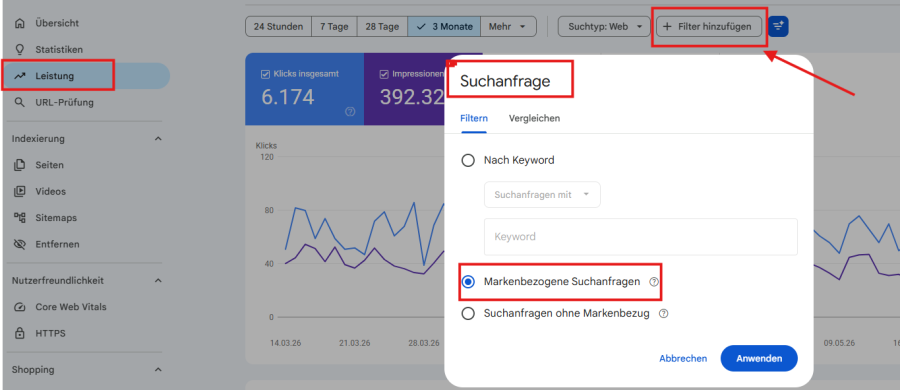Select the Nach Keyword radio button

[x=468, y=160]
